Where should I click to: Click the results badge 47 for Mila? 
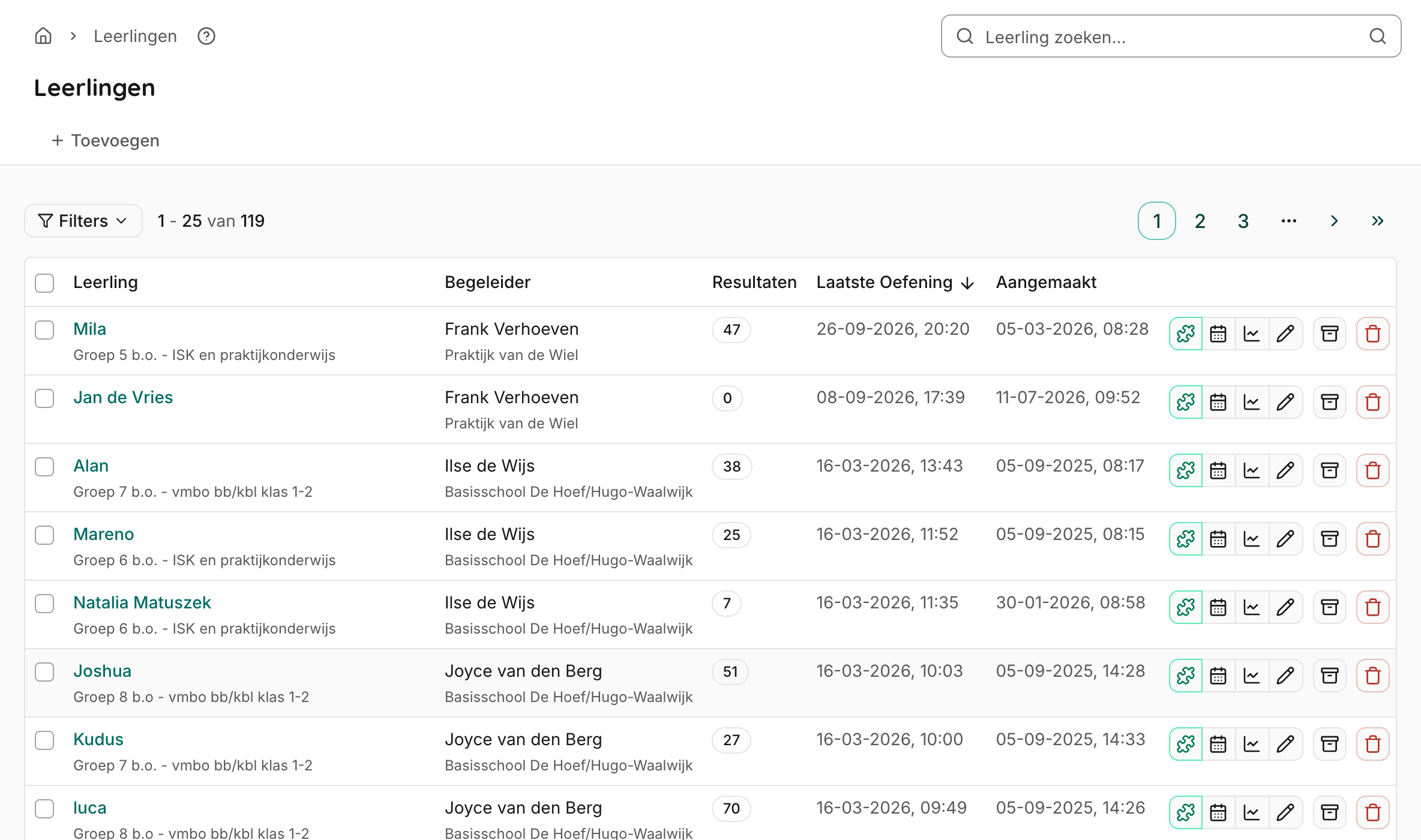pos(732,329)
